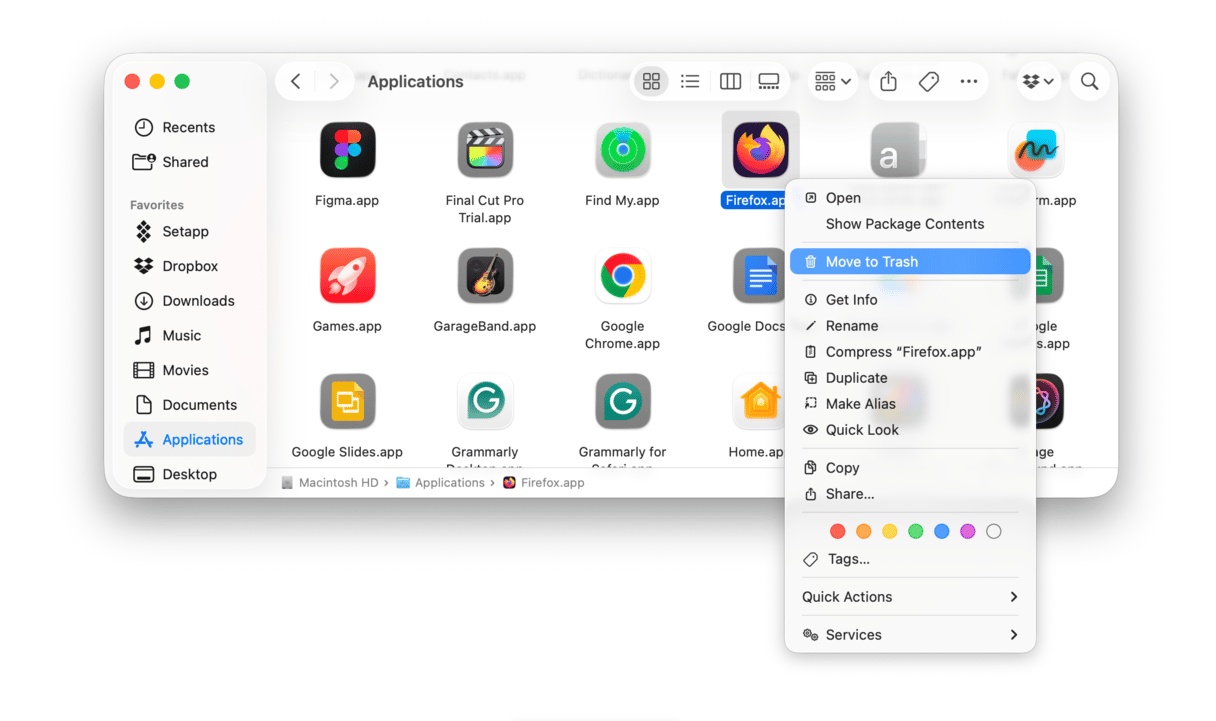The width and height of the screenshot is (1216, 721).
Task: Expand the Dropbox toolbar dropdown
Action: click(1039, 82)
